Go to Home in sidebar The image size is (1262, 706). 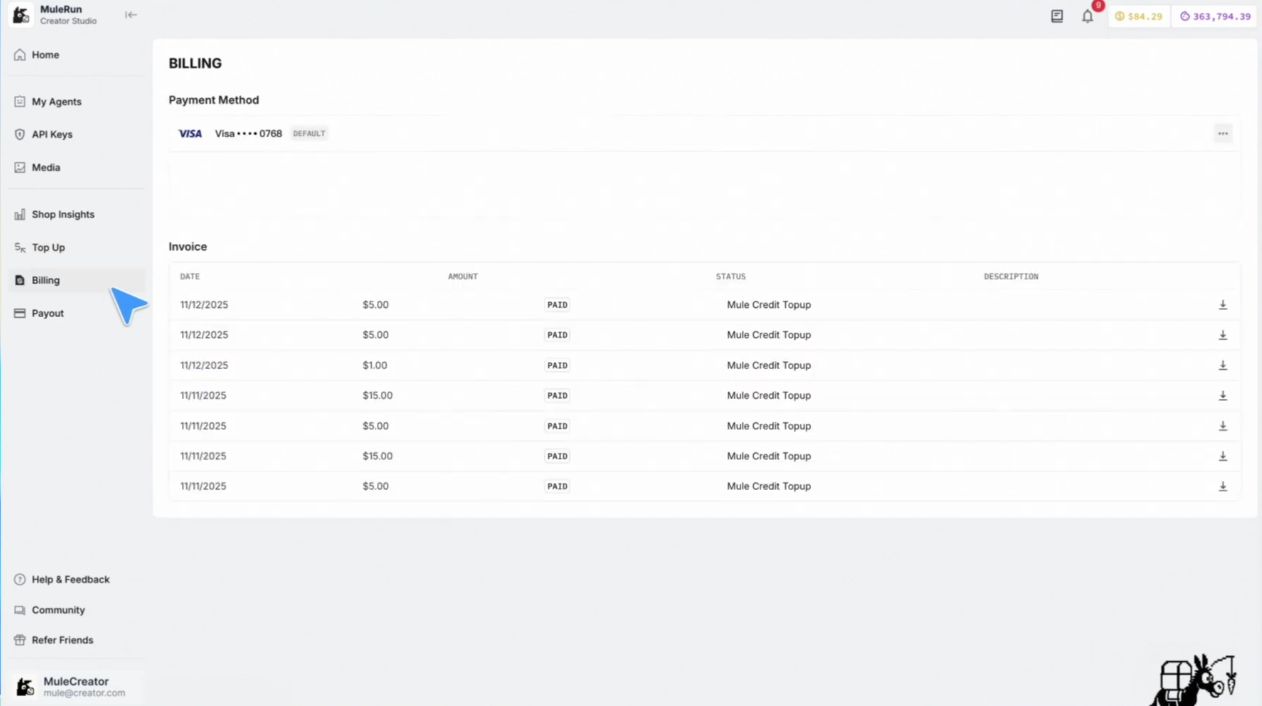tap(76, 55)
